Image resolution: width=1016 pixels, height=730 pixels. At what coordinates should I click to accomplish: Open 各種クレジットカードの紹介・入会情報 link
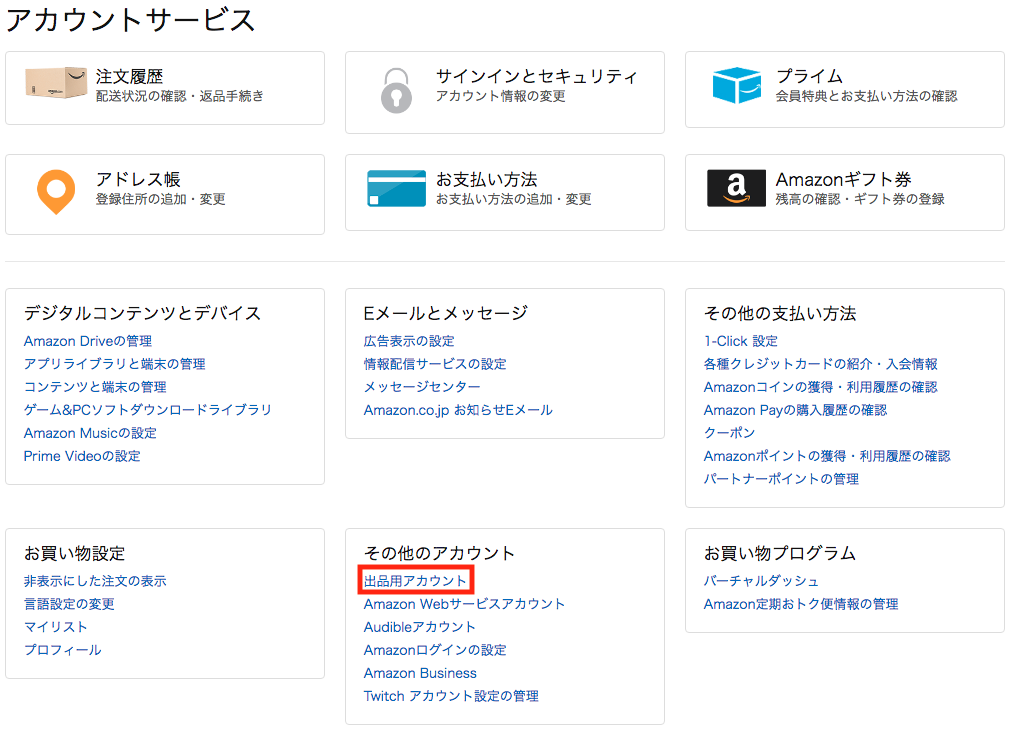coord(821,364)
